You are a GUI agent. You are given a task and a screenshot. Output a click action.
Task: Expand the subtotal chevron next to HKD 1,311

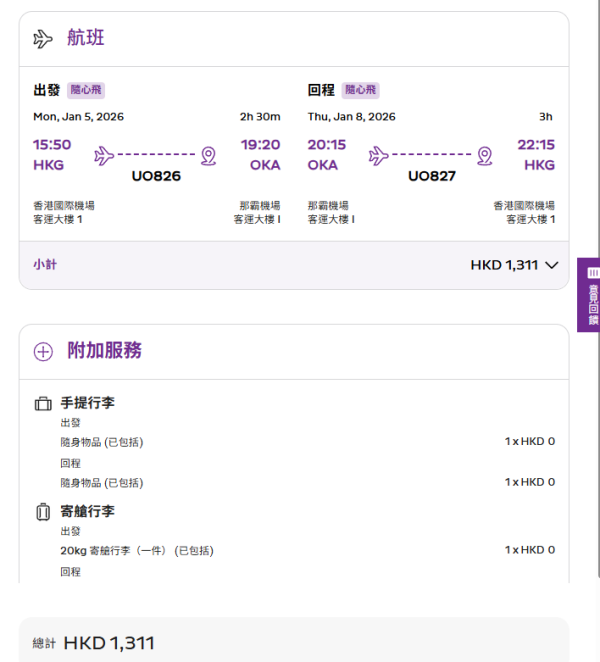[551, 265]
